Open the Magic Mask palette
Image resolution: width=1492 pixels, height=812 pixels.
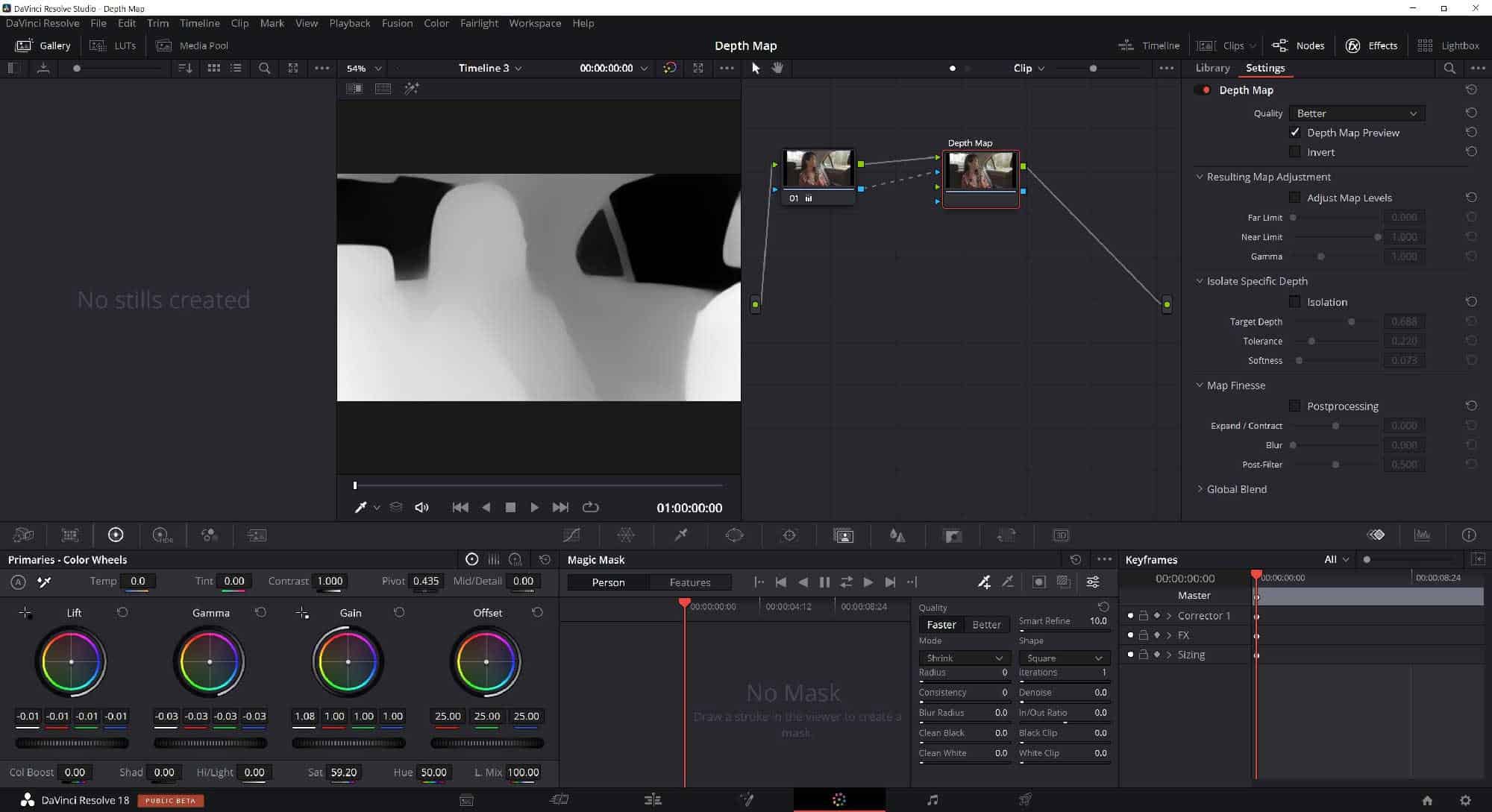[844, 535]
